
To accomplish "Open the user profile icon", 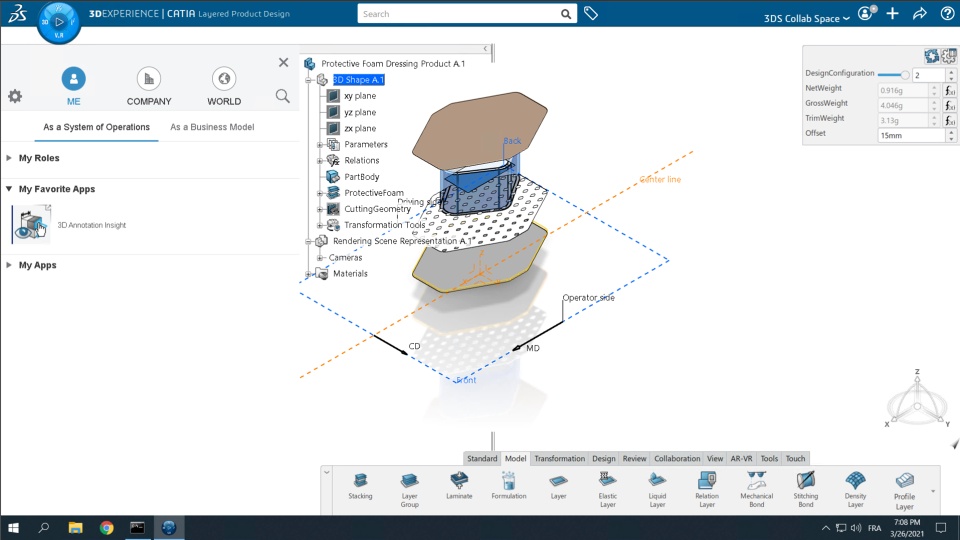I will coord(866,13).
